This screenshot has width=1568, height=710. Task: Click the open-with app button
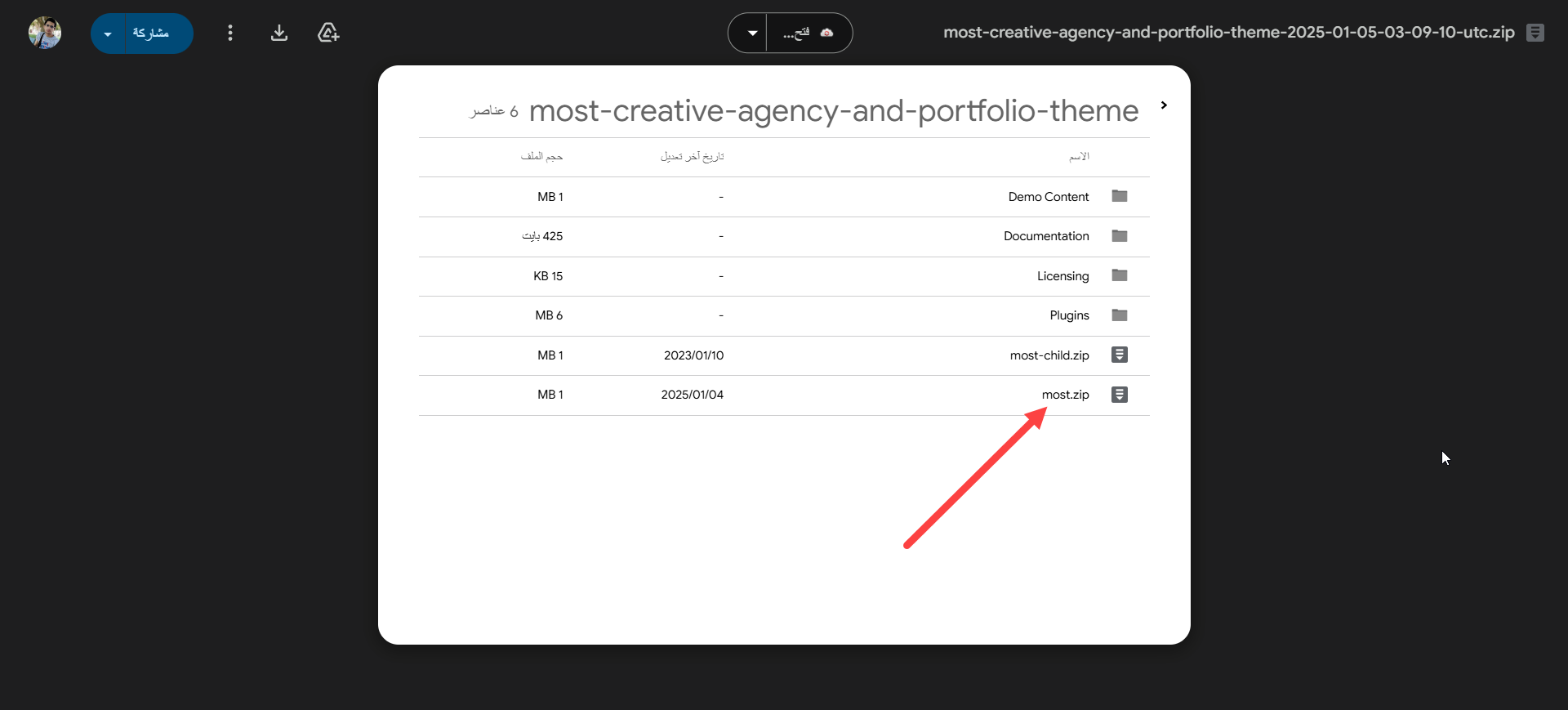point(808,33)
